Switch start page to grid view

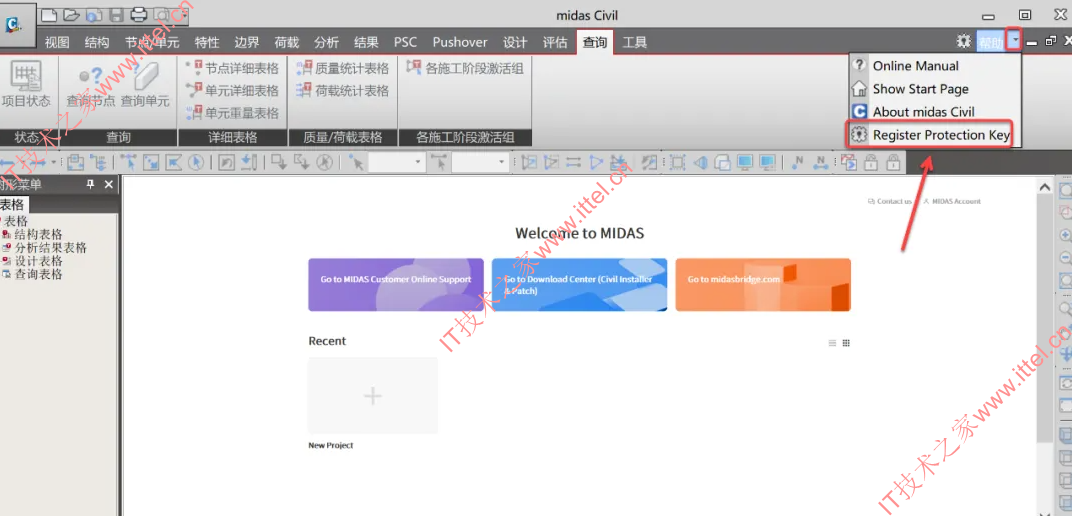[x=846, y=343]
